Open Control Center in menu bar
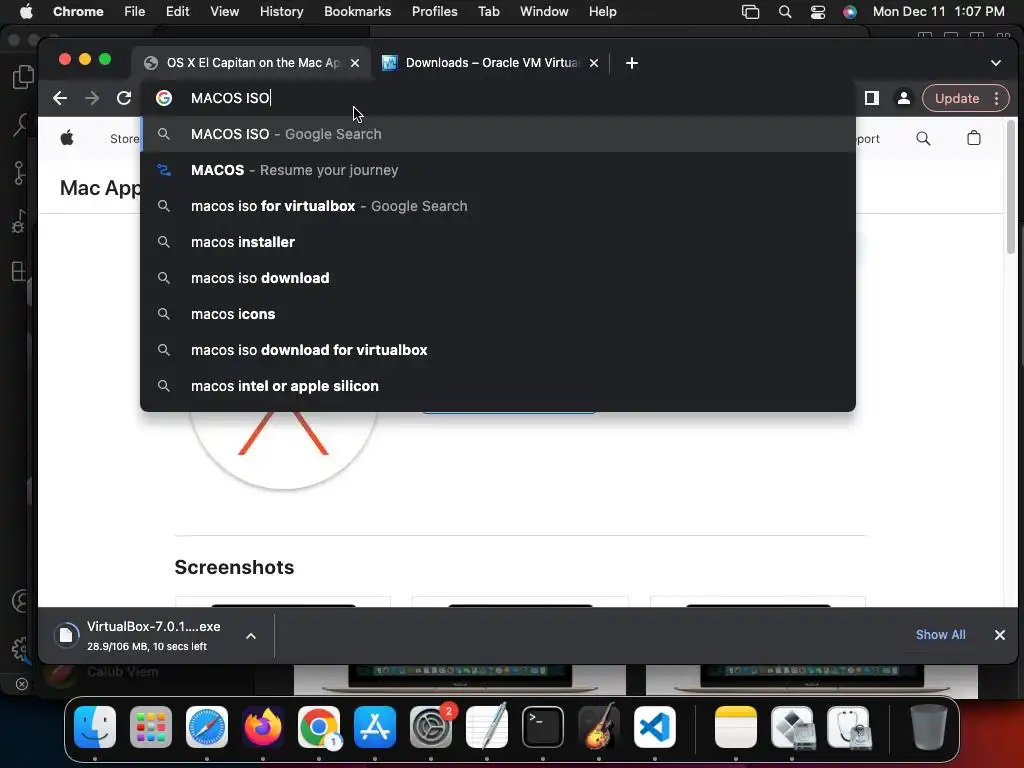Image resolution: width=1024 pixels, height=768 pixels. coord(818,12)
